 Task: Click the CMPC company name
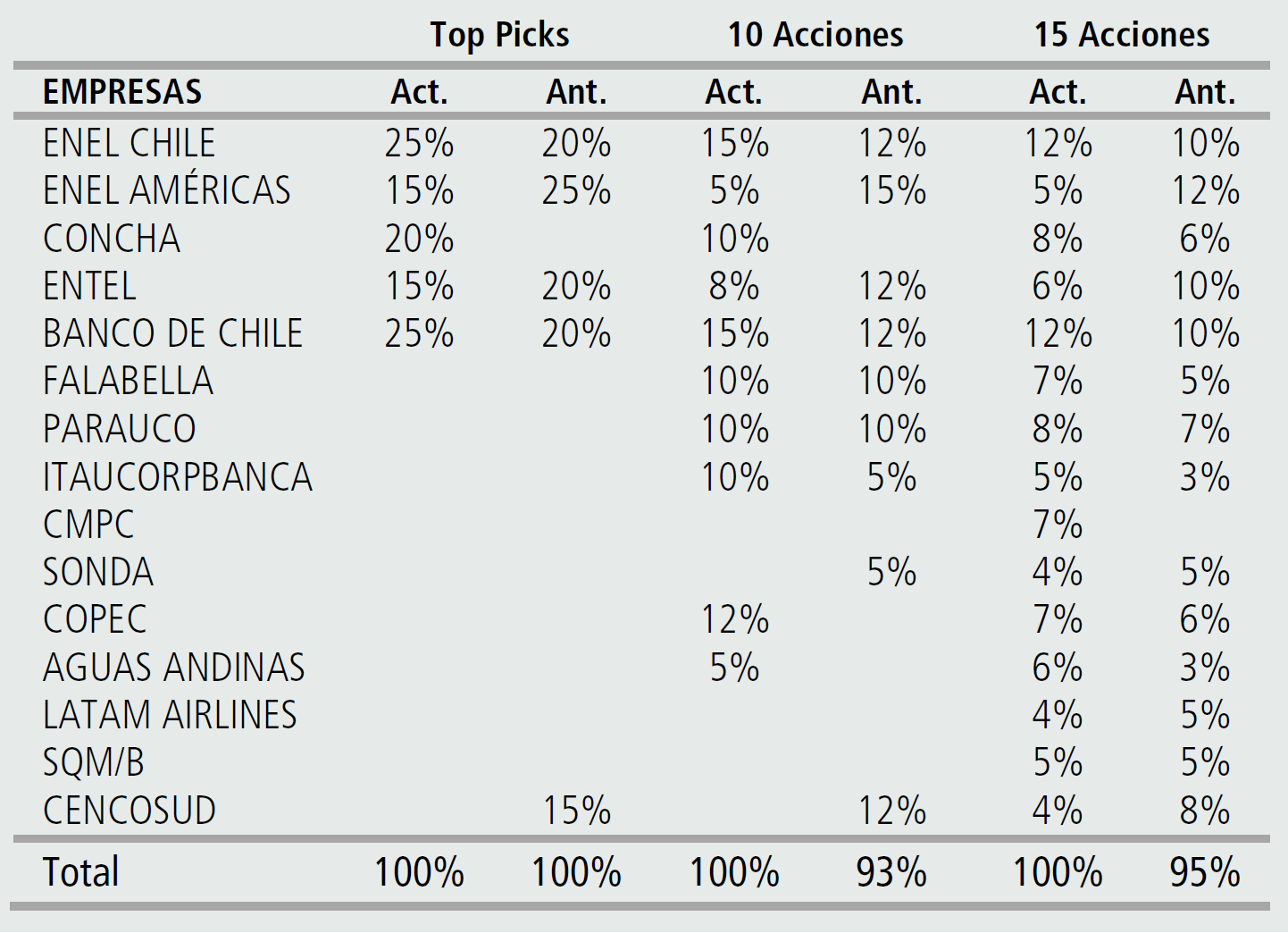88,525
